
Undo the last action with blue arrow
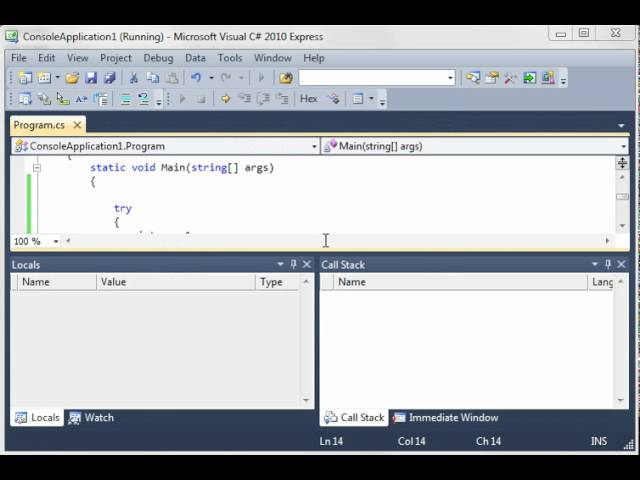(196, 78)
